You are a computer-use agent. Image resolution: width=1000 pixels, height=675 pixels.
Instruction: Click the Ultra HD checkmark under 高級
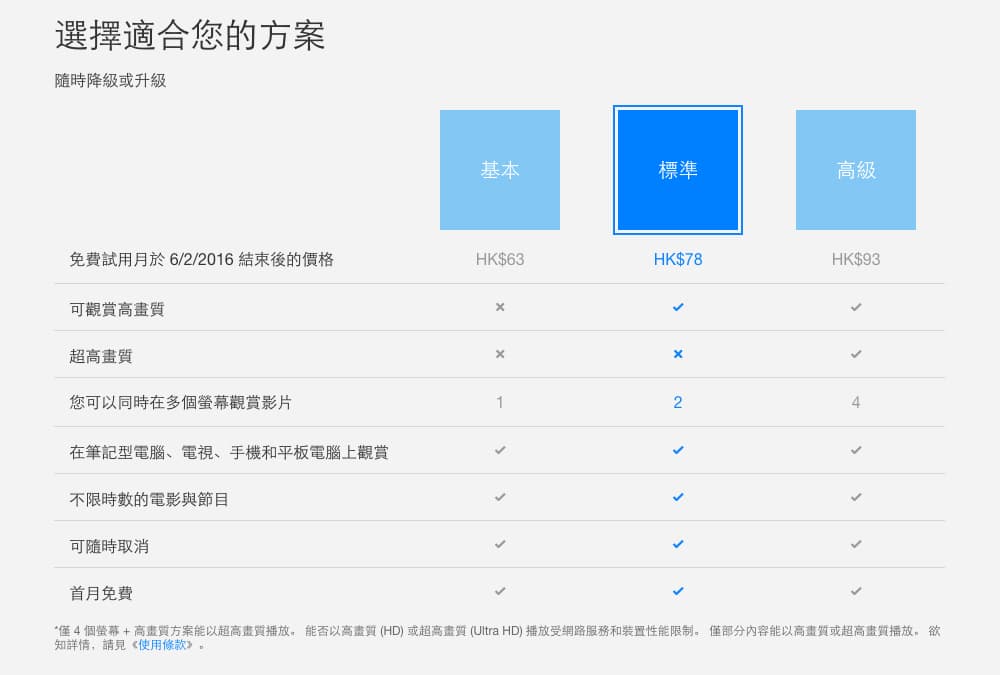click(856, 354)
